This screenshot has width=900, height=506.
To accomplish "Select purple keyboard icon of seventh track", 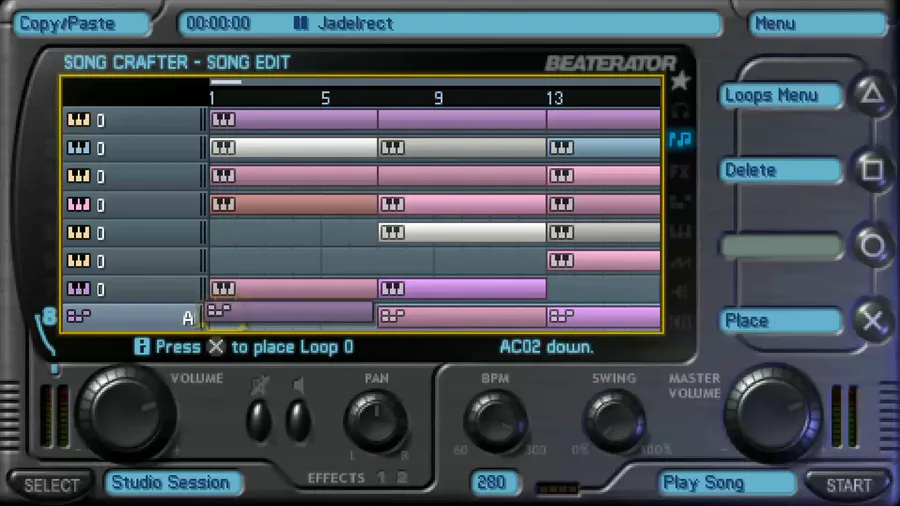I will pos(79,289).
